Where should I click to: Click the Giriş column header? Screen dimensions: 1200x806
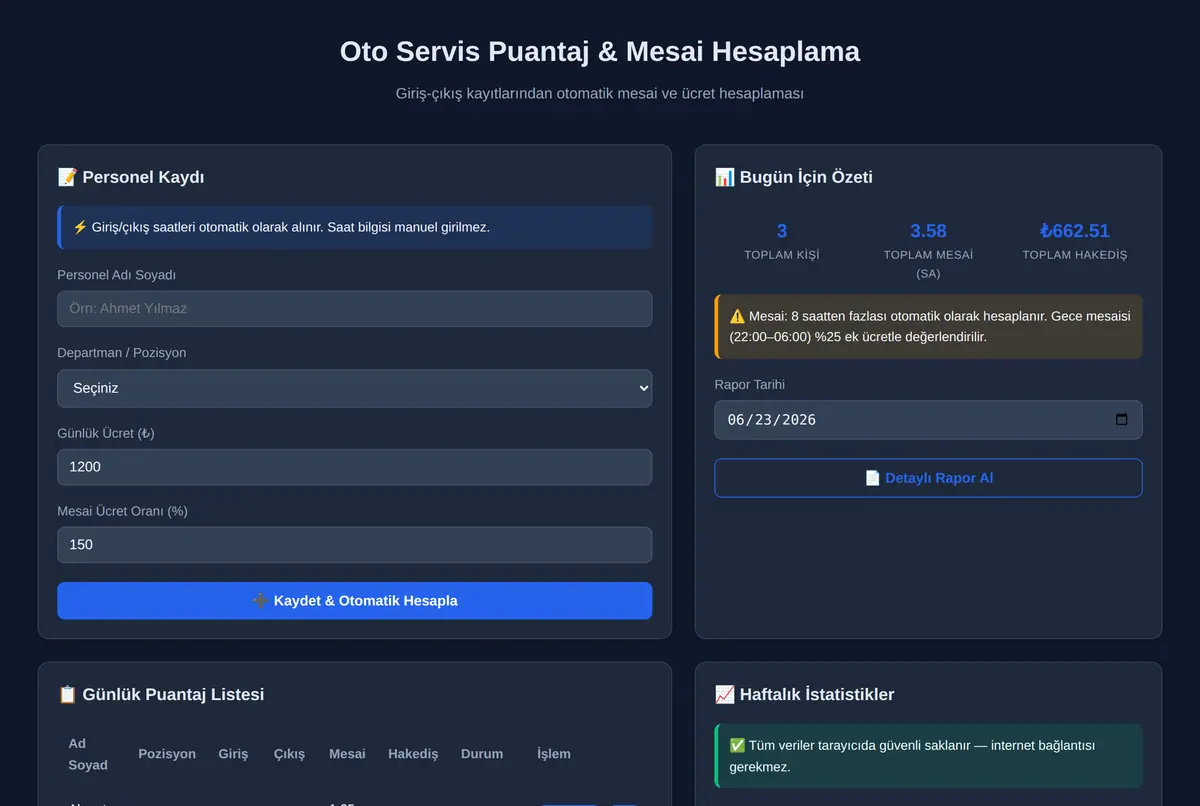233,754
